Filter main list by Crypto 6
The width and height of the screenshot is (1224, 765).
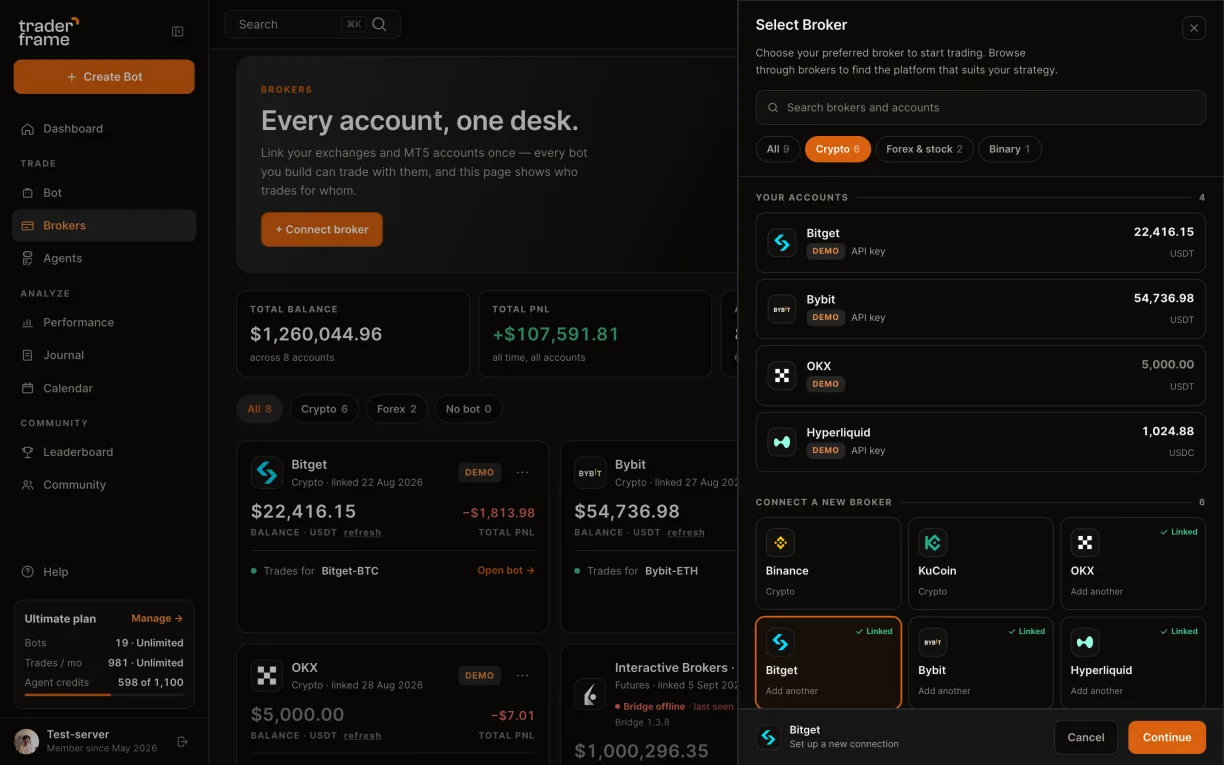(325, 409)
